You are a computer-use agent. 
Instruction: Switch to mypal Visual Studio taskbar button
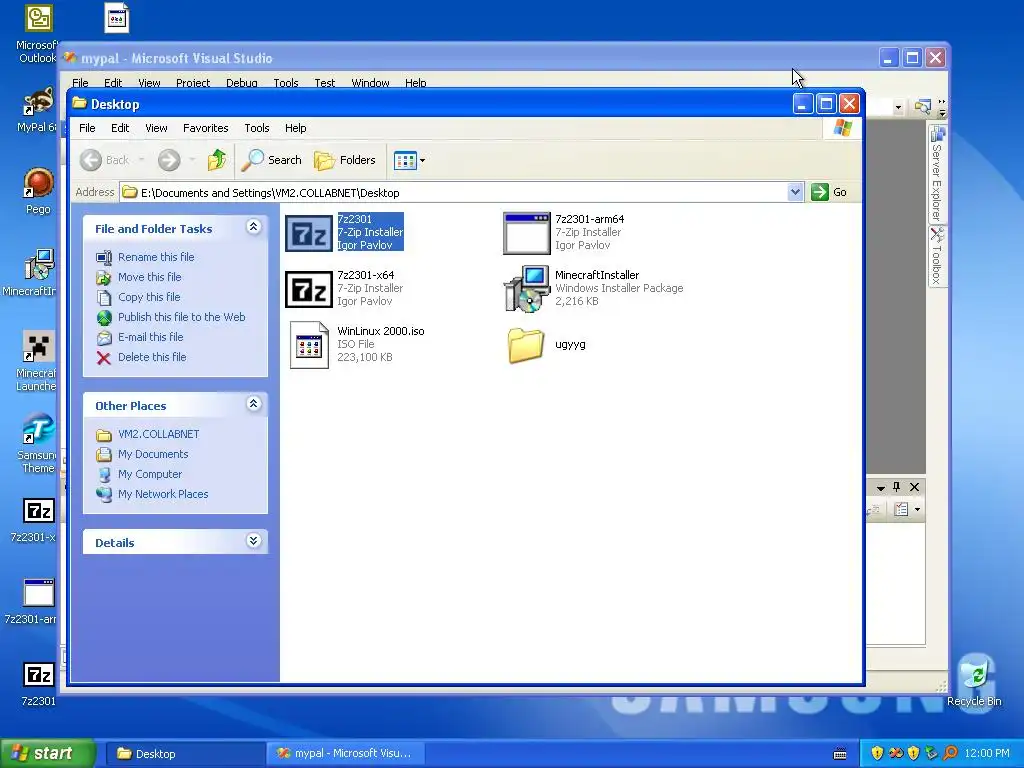pos(346,754)
